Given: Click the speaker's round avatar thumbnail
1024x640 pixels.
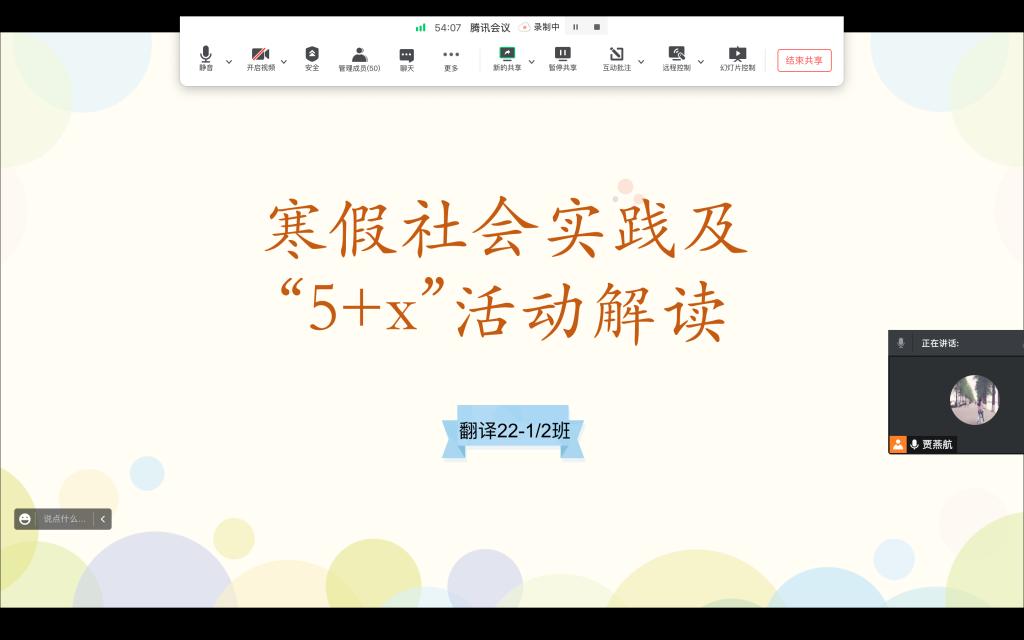Looking at the screenshot, I should click(x=974, y=399).
